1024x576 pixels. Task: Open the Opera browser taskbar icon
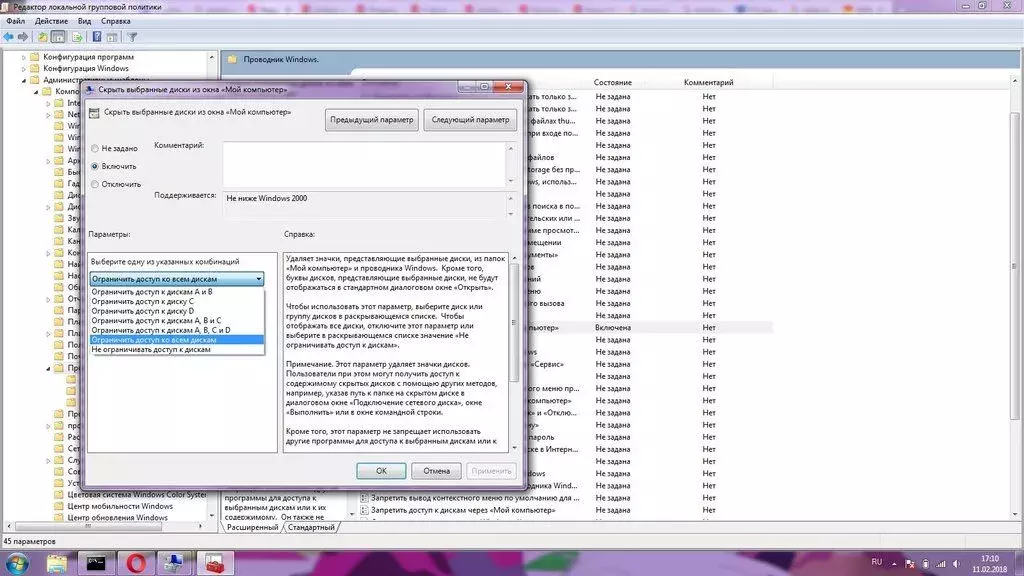click(x=136, y=563)
